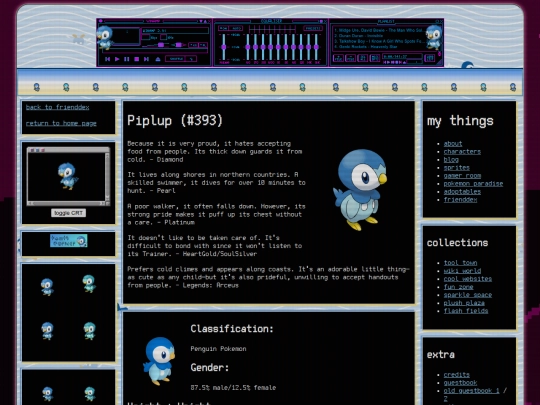Open the 'flash fields' link
The width and height of the screenshot is (540, 405).
pos(466,311)
